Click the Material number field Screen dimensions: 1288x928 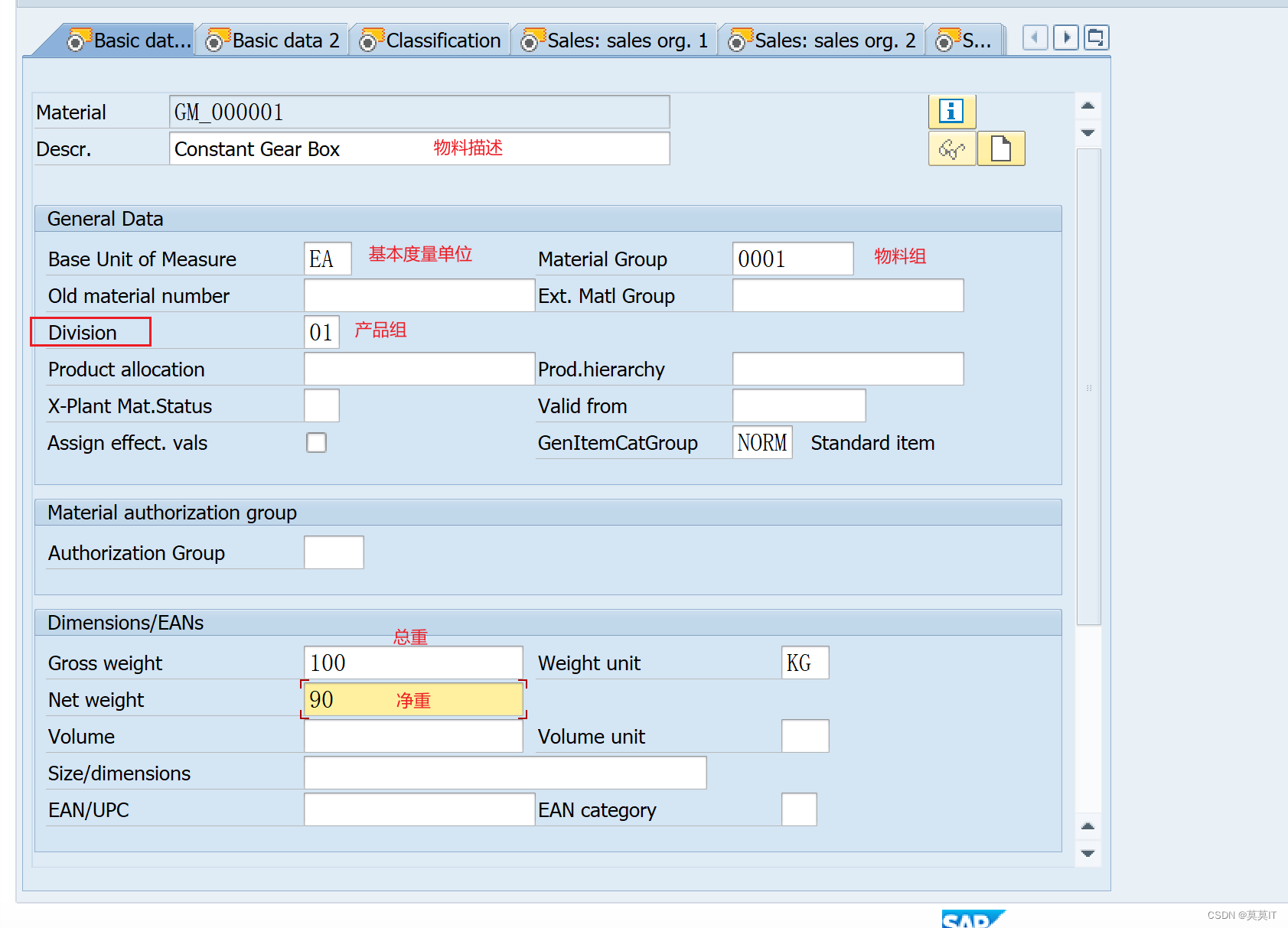click(419, 112)
